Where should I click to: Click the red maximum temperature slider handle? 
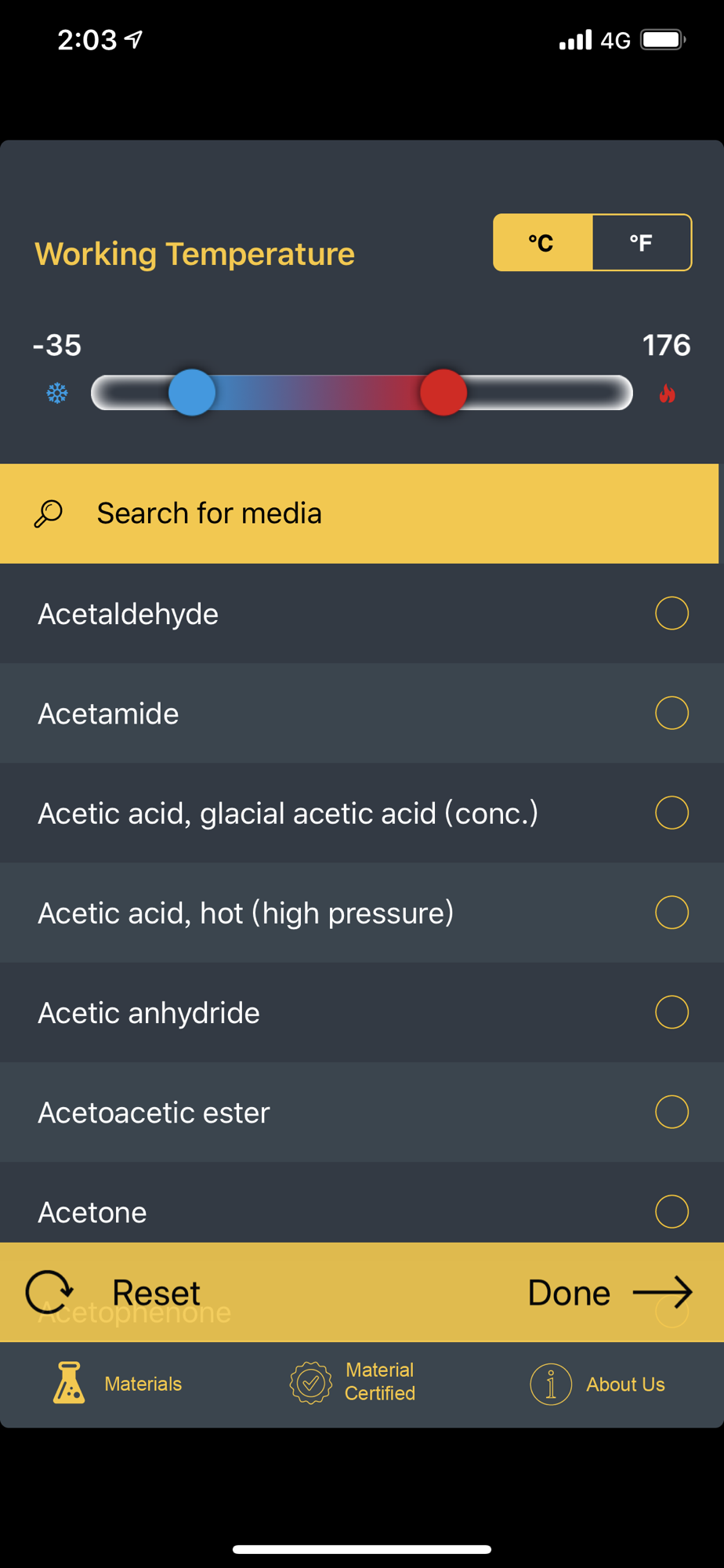pos(443,392)
